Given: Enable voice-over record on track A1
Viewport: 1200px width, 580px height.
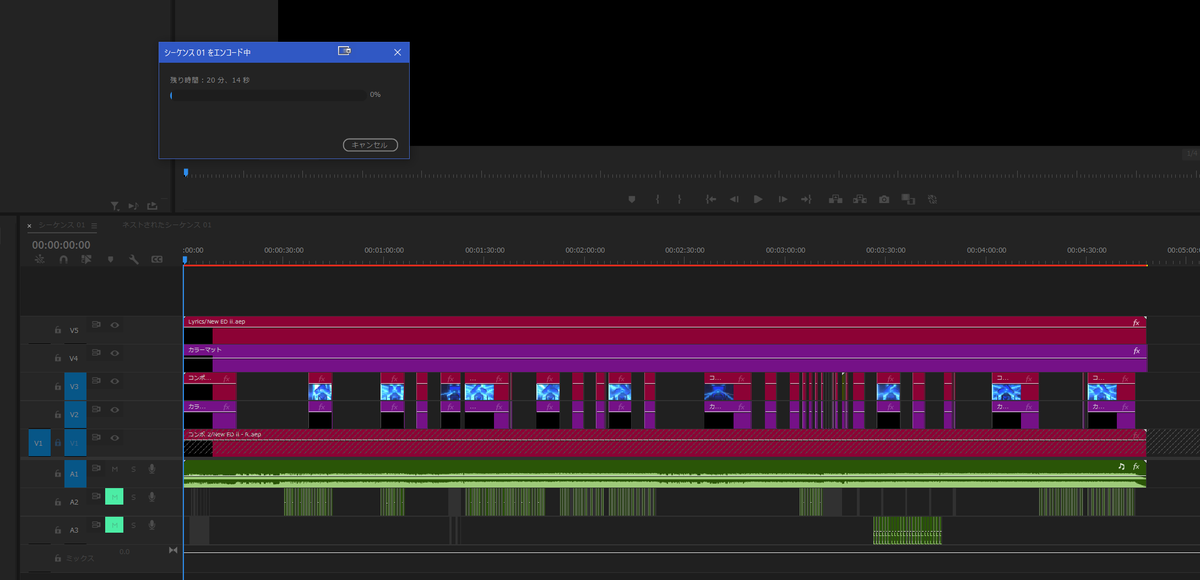Looking at the screenshot, I should point(152,469).
